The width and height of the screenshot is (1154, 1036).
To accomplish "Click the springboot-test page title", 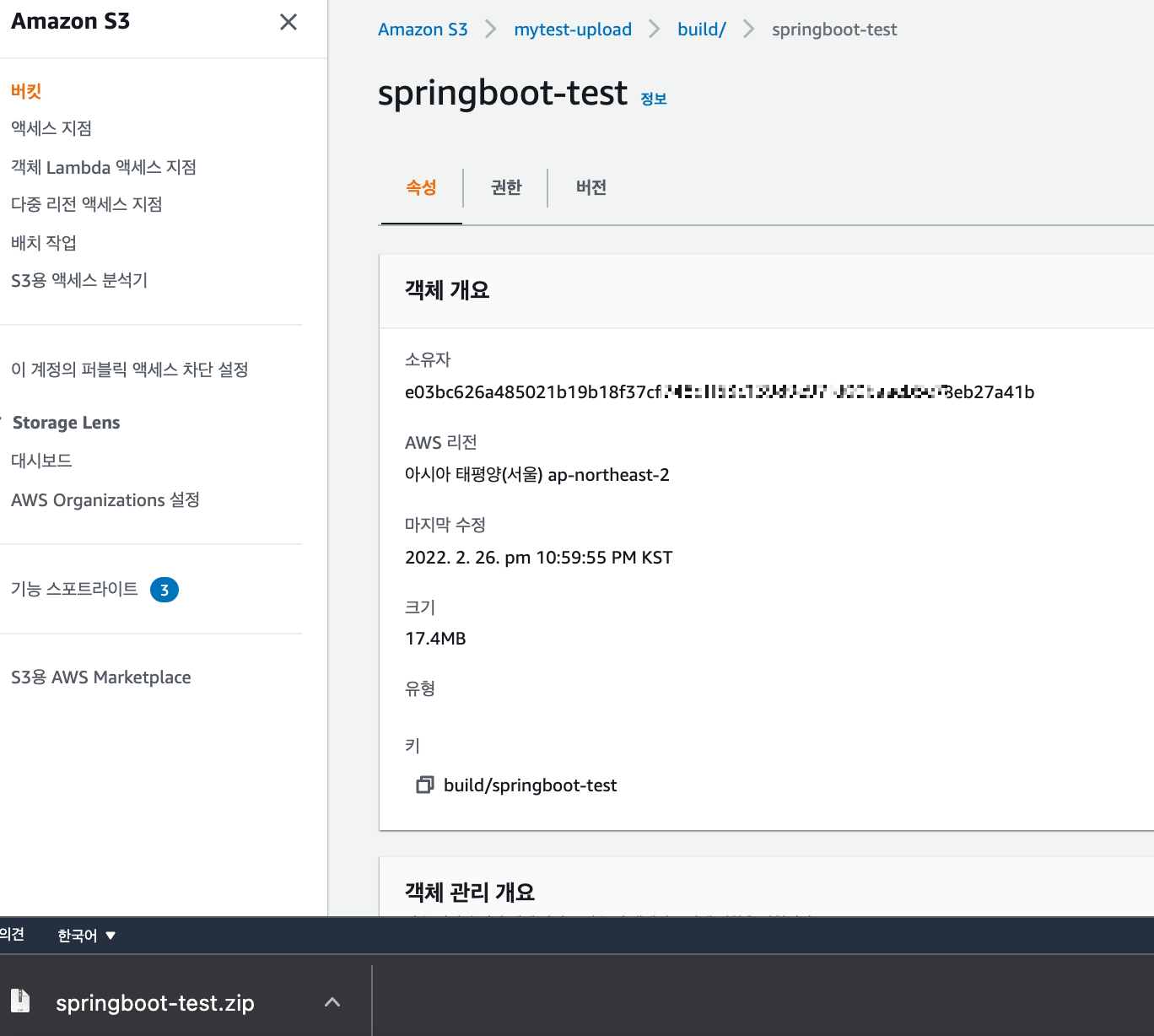I will (x=503, y=93).
